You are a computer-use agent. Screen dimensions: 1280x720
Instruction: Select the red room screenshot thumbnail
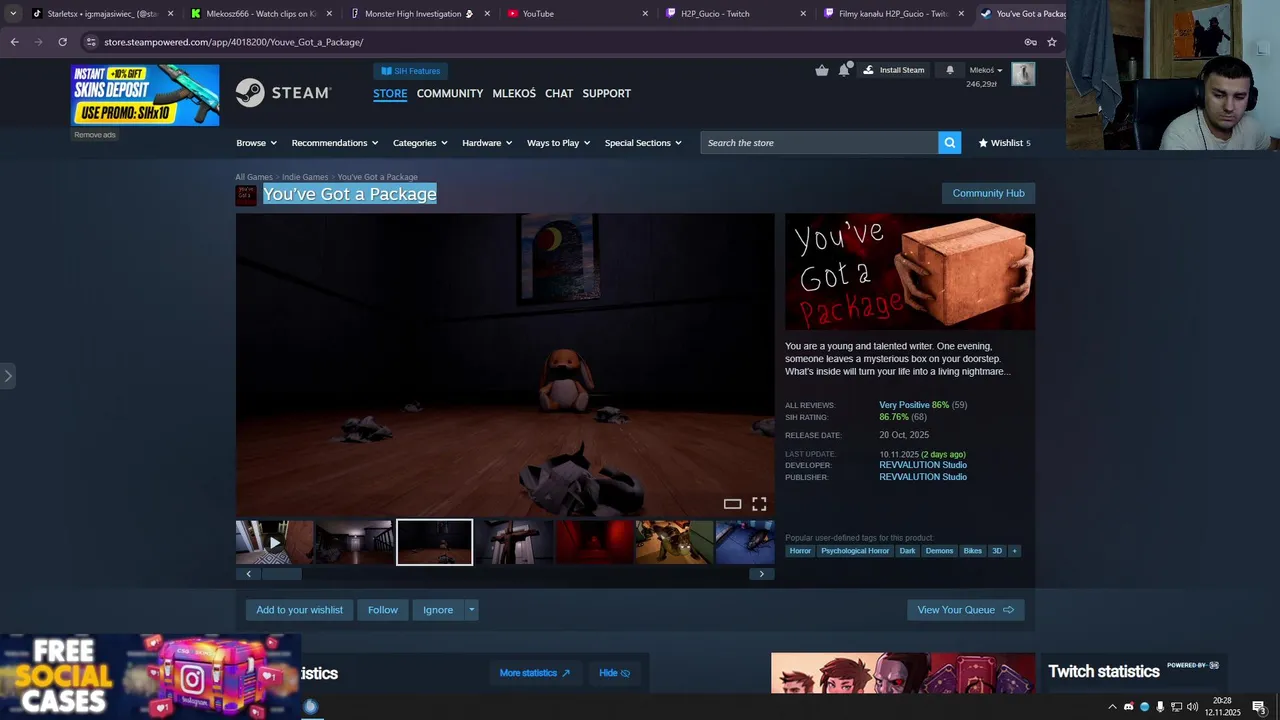(594, 542)
